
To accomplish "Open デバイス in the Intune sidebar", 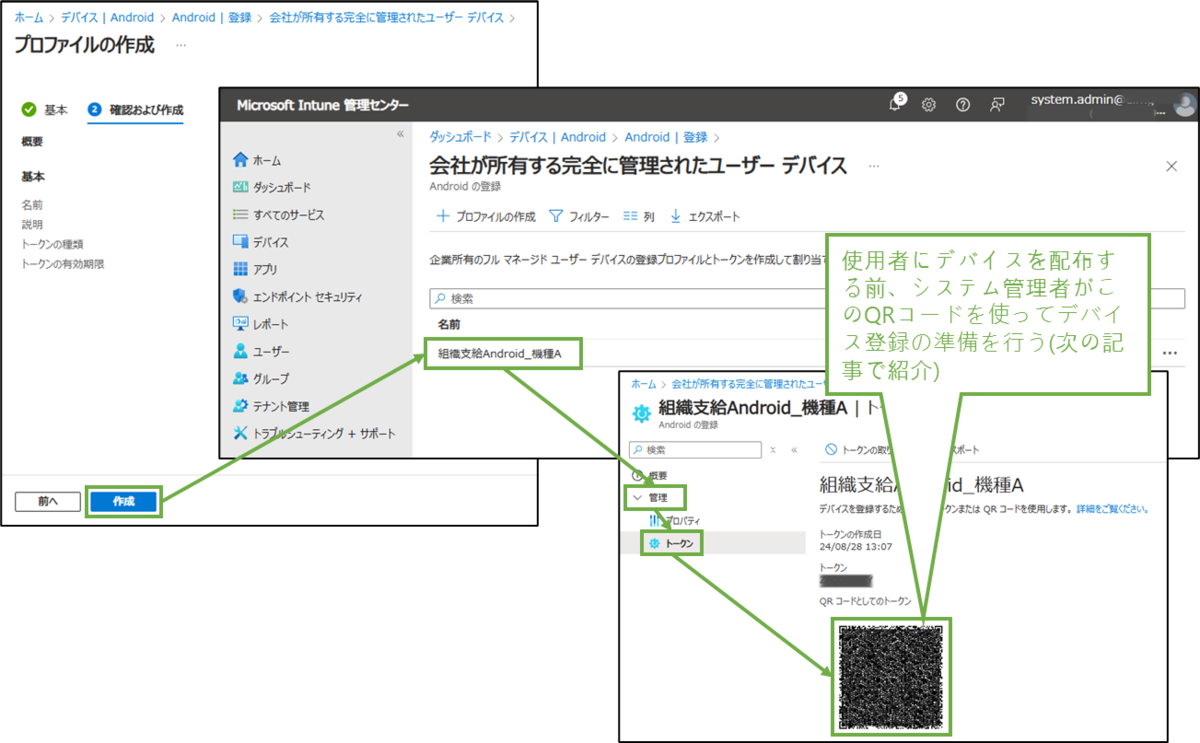I will 261,242.
